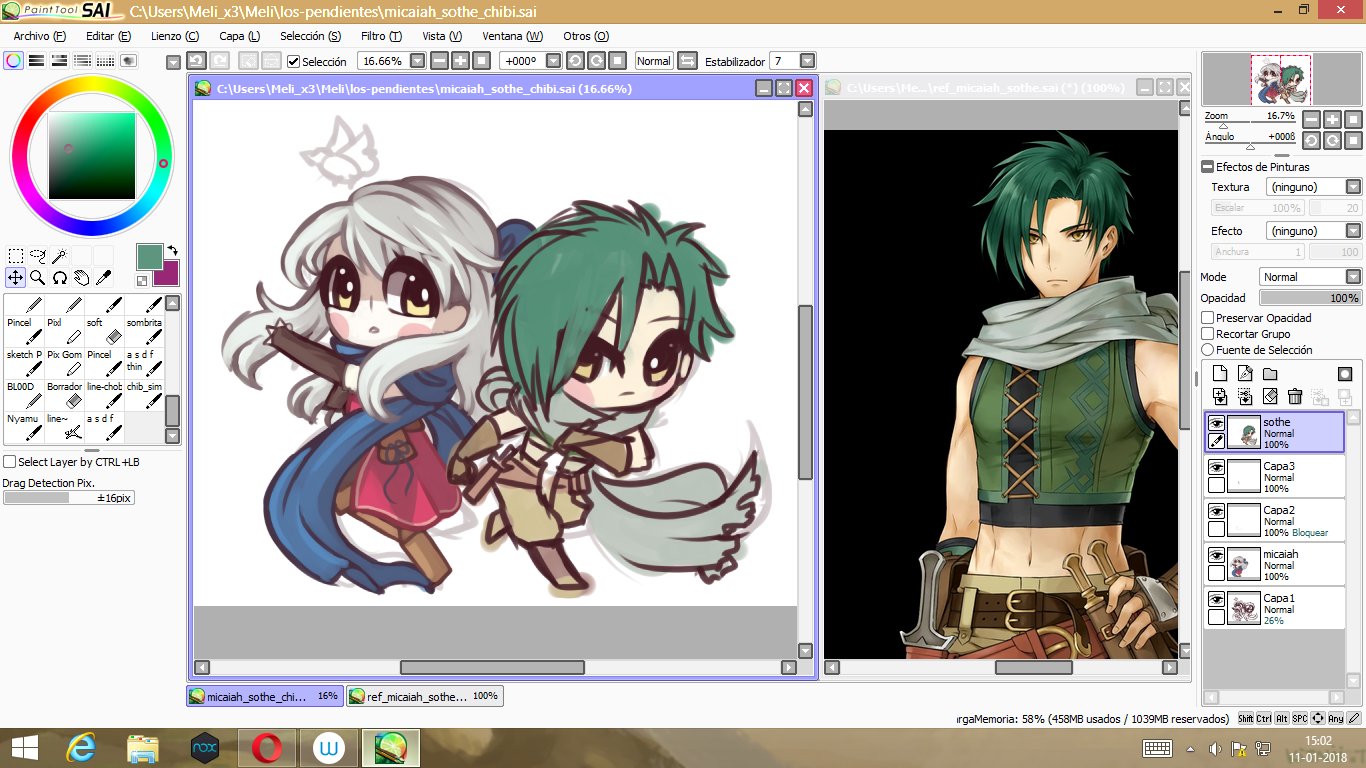
Task: Open the rotation angle dropdown
Action: pos(553,61)
